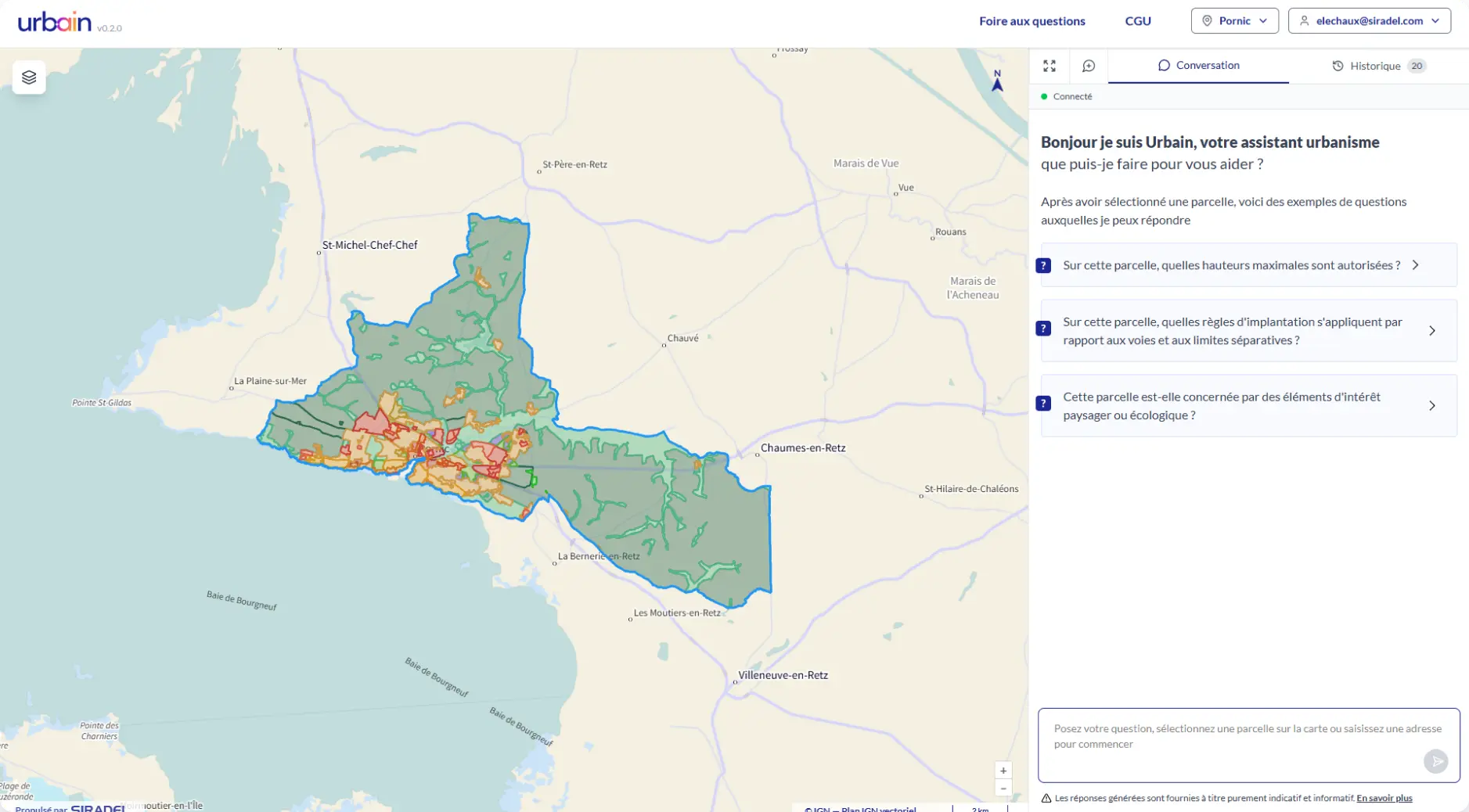Viewport: 1469px width, 812px height.
Task: Zoom out on the map
Action: [1003, 789]
